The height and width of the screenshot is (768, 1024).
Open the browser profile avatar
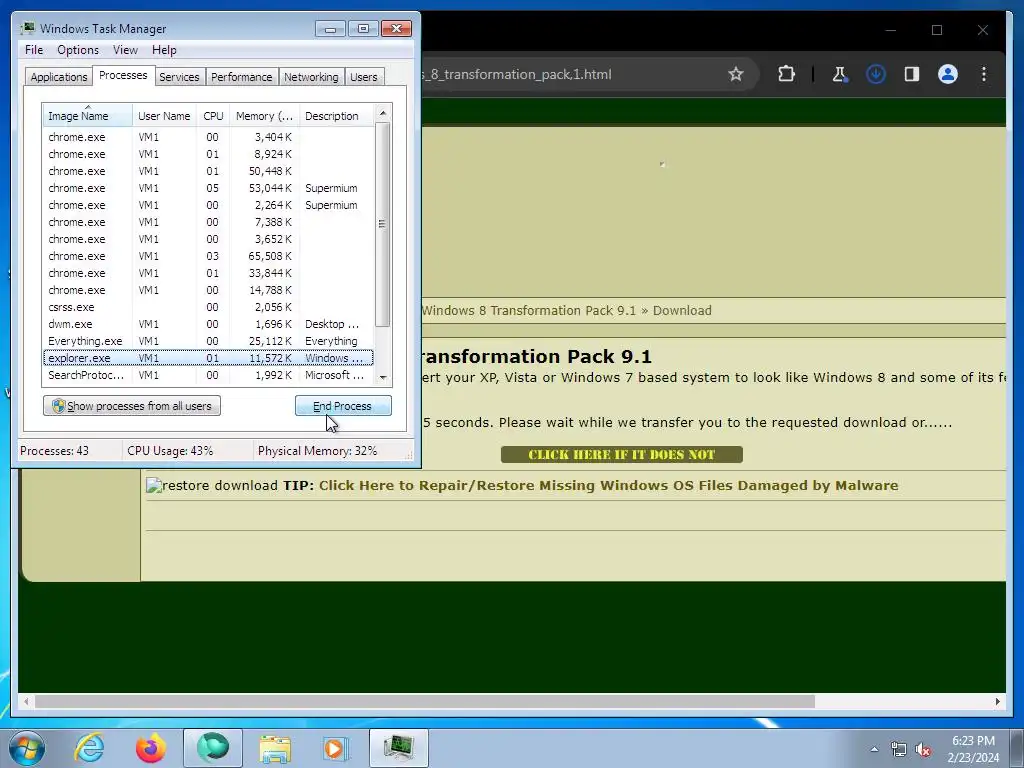coord(948,74)
